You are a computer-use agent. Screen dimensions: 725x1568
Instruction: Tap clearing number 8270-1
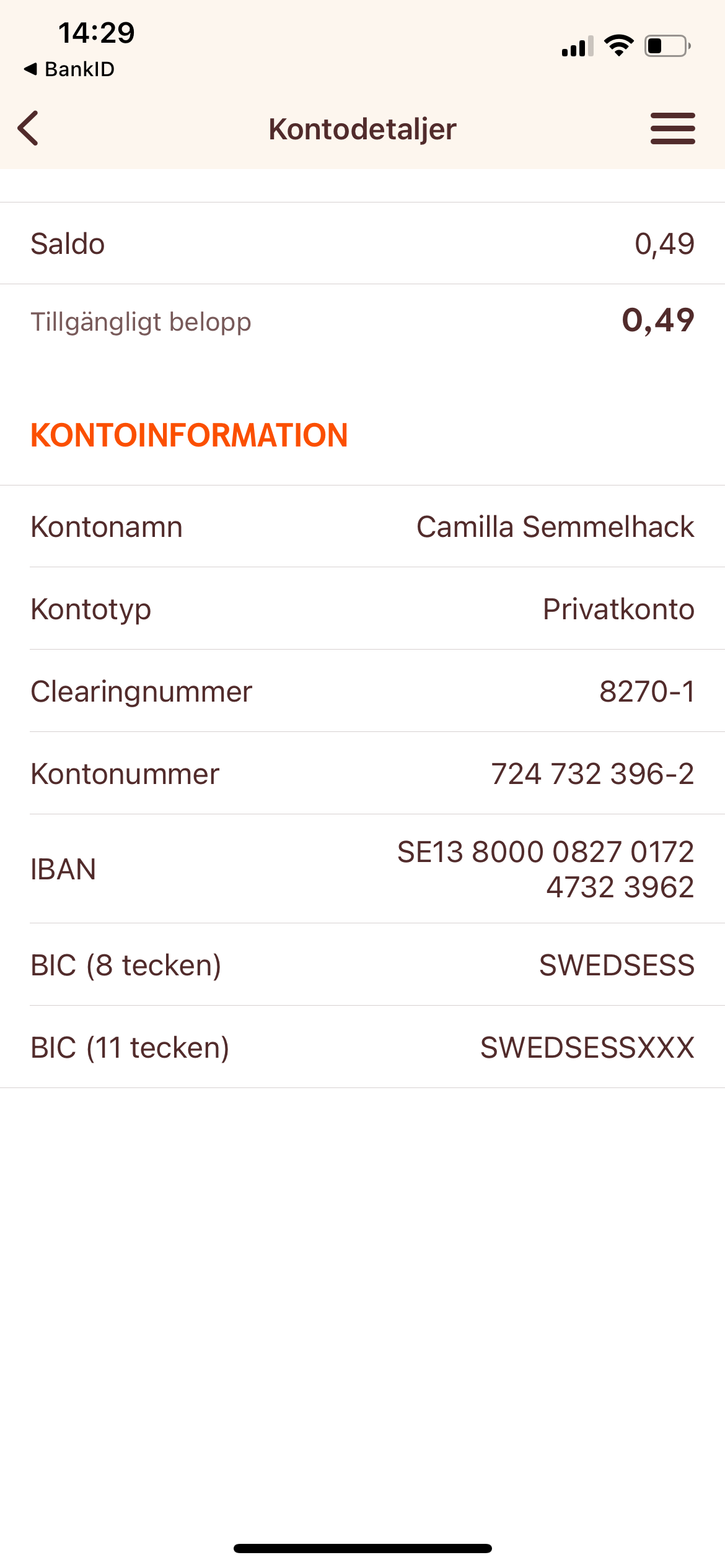tap(646, 691)
